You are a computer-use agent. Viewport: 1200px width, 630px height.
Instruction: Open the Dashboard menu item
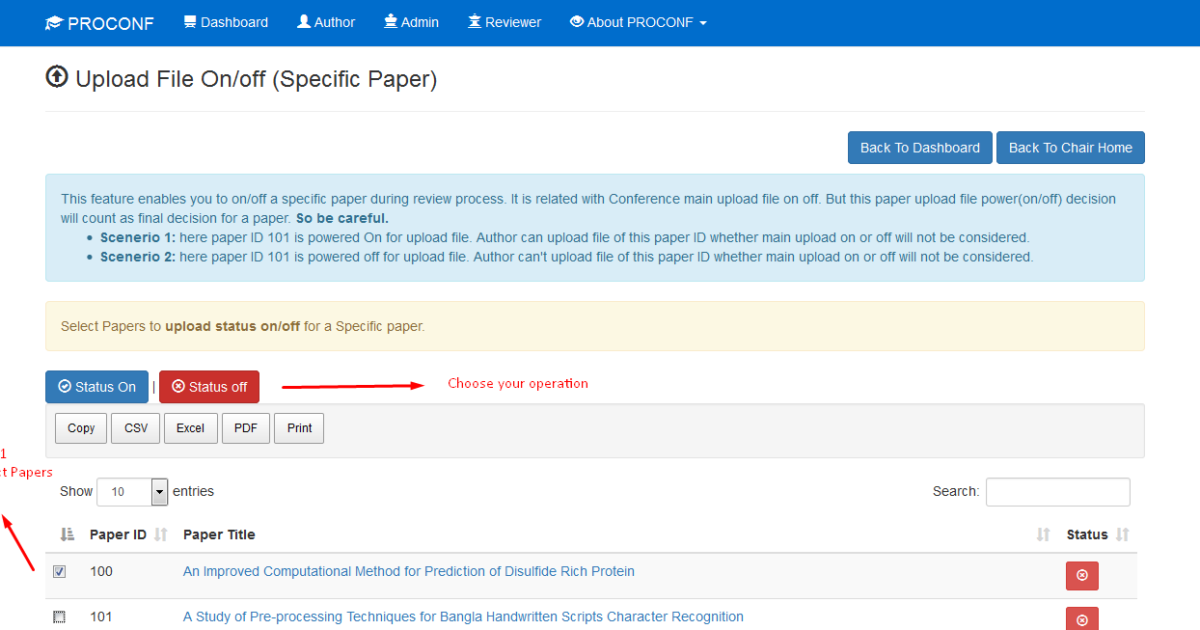[226, 22]
